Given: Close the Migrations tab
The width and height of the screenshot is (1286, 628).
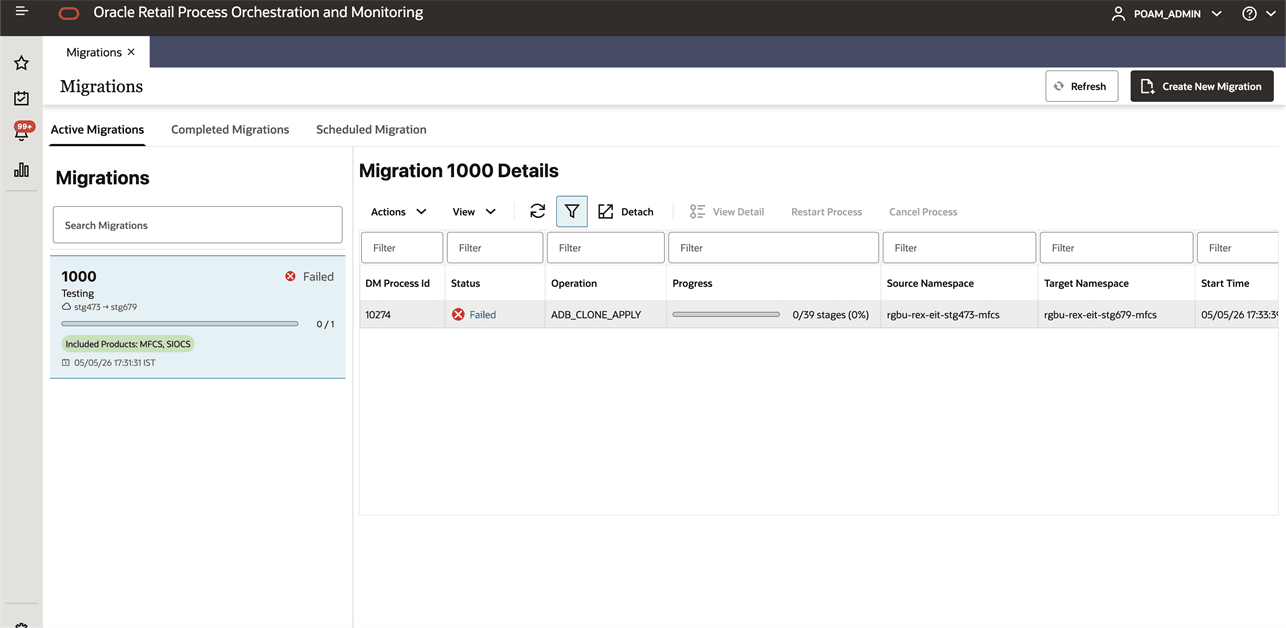Looking at the screenshot, I should click(131, 52).
